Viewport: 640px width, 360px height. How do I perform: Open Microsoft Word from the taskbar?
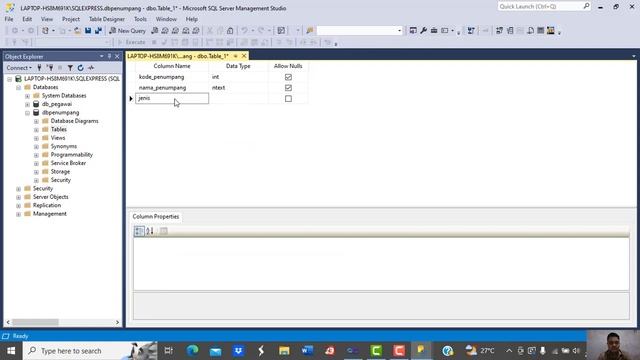307,351
